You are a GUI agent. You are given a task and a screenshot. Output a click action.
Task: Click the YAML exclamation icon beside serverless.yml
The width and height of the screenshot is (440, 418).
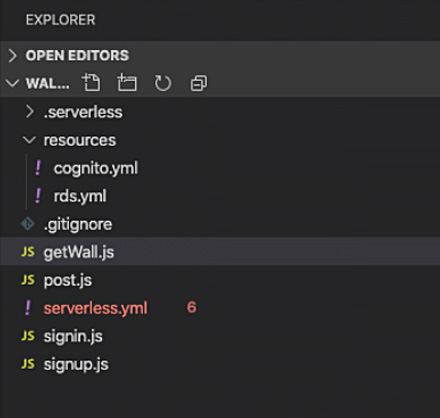click(28, 308)
